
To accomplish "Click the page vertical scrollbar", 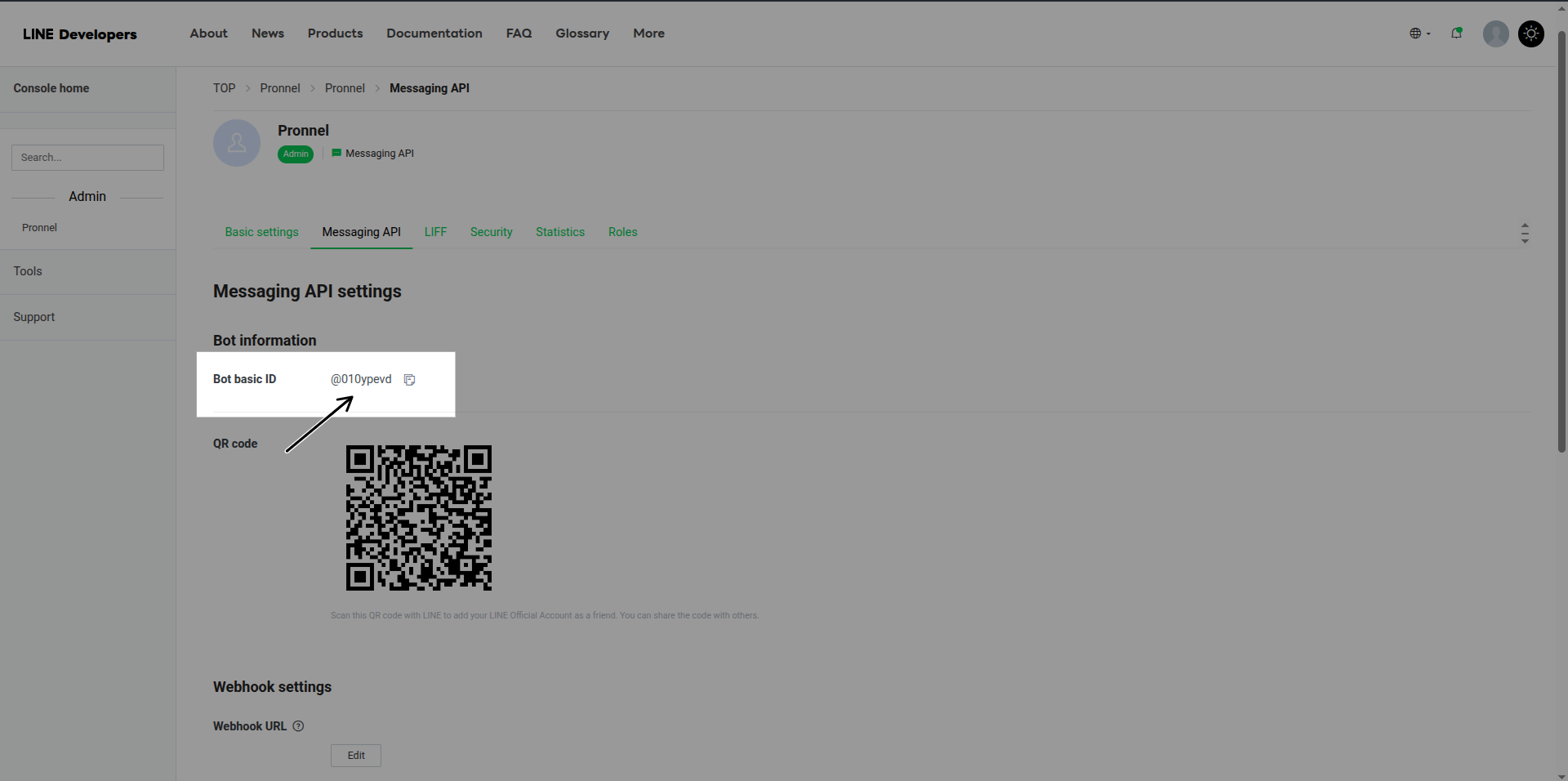I will [1561, 243].
